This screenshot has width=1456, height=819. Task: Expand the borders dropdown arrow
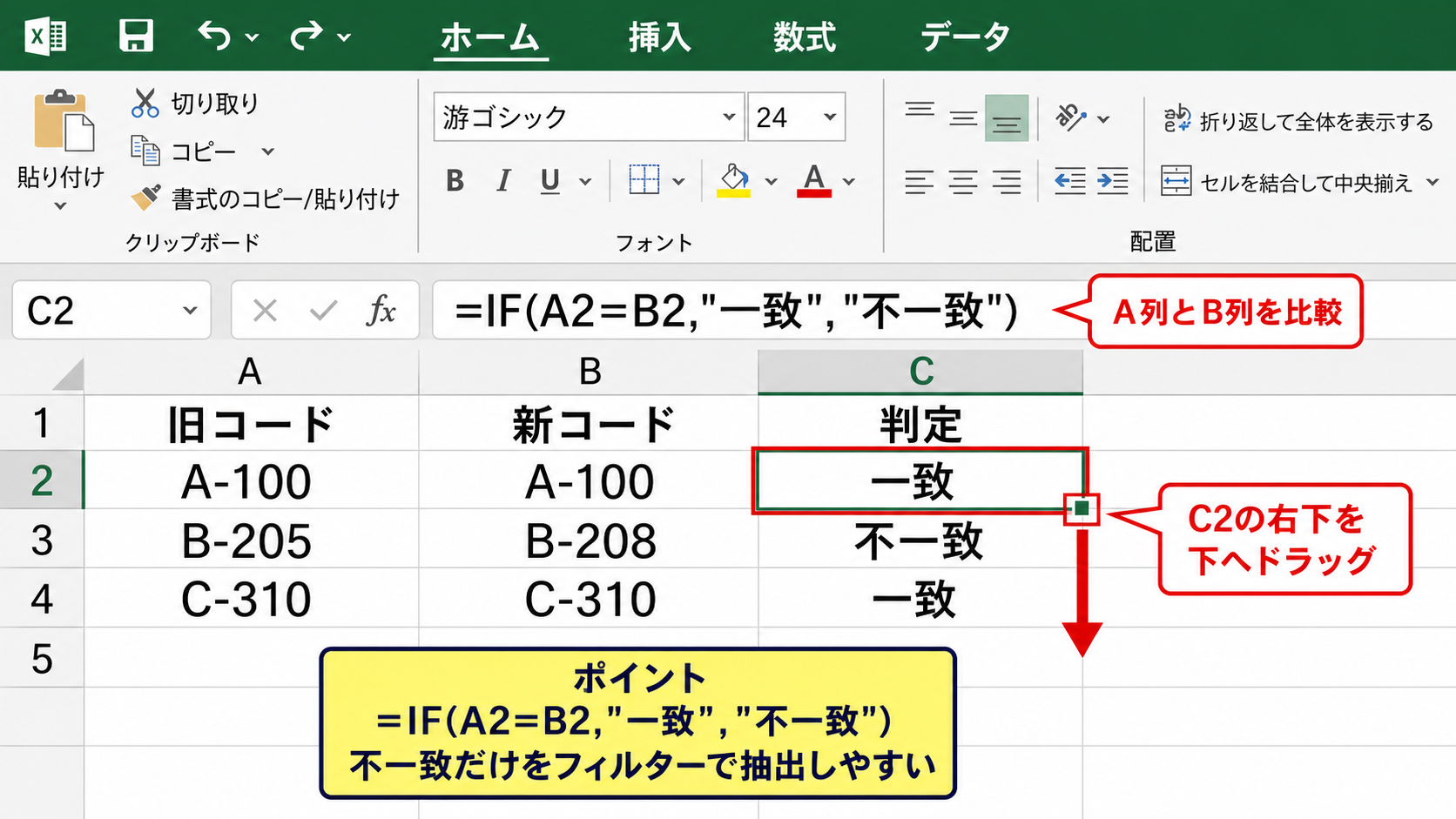(678, 182)
